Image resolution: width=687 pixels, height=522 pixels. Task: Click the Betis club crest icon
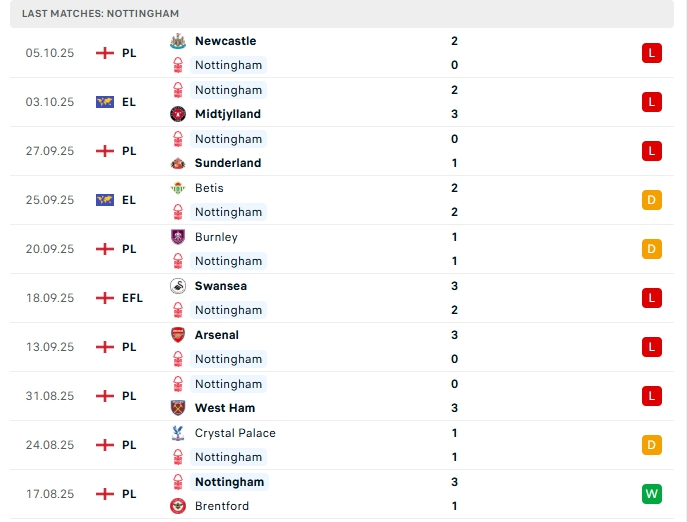[178, 188]
